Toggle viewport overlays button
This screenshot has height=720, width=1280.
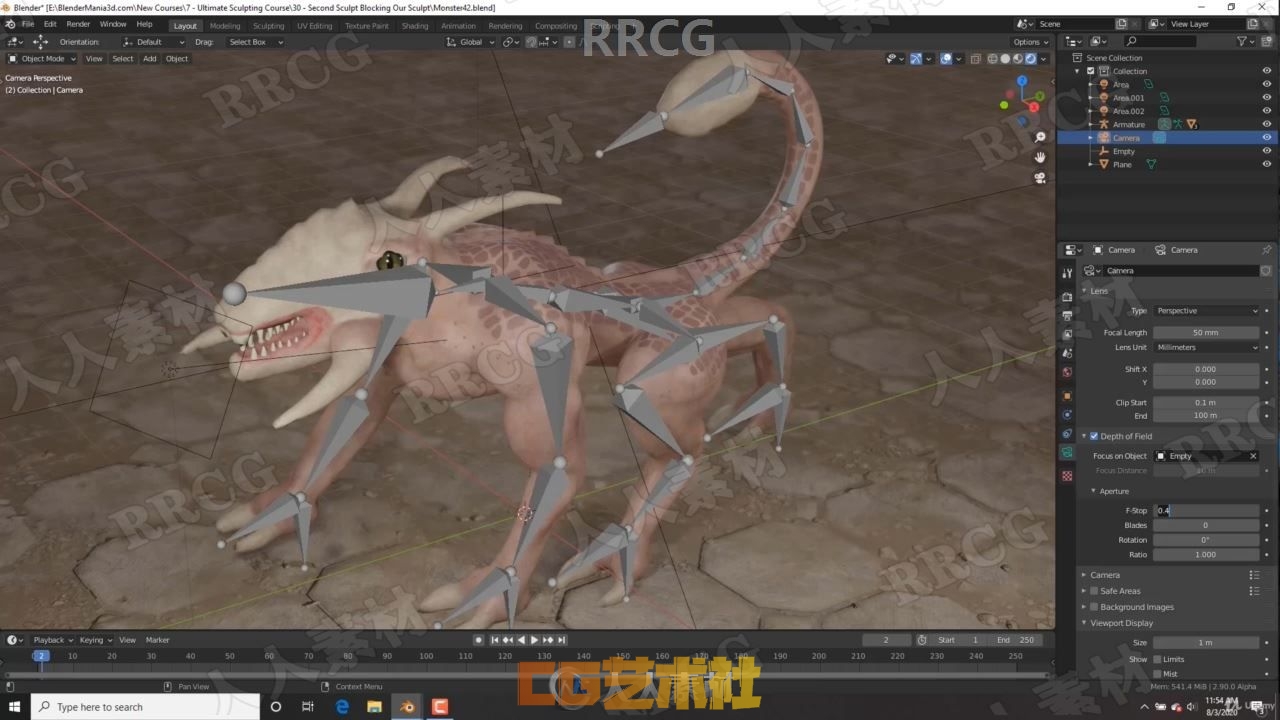[946, 59]
